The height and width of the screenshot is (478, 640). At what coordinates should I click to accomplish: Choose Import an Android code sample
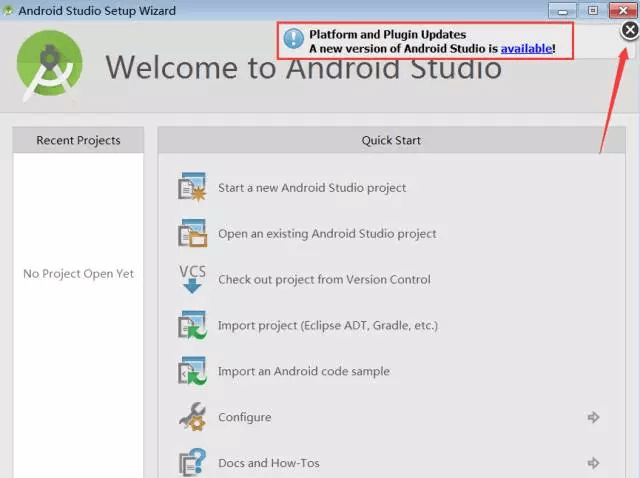tap(304, 371)
